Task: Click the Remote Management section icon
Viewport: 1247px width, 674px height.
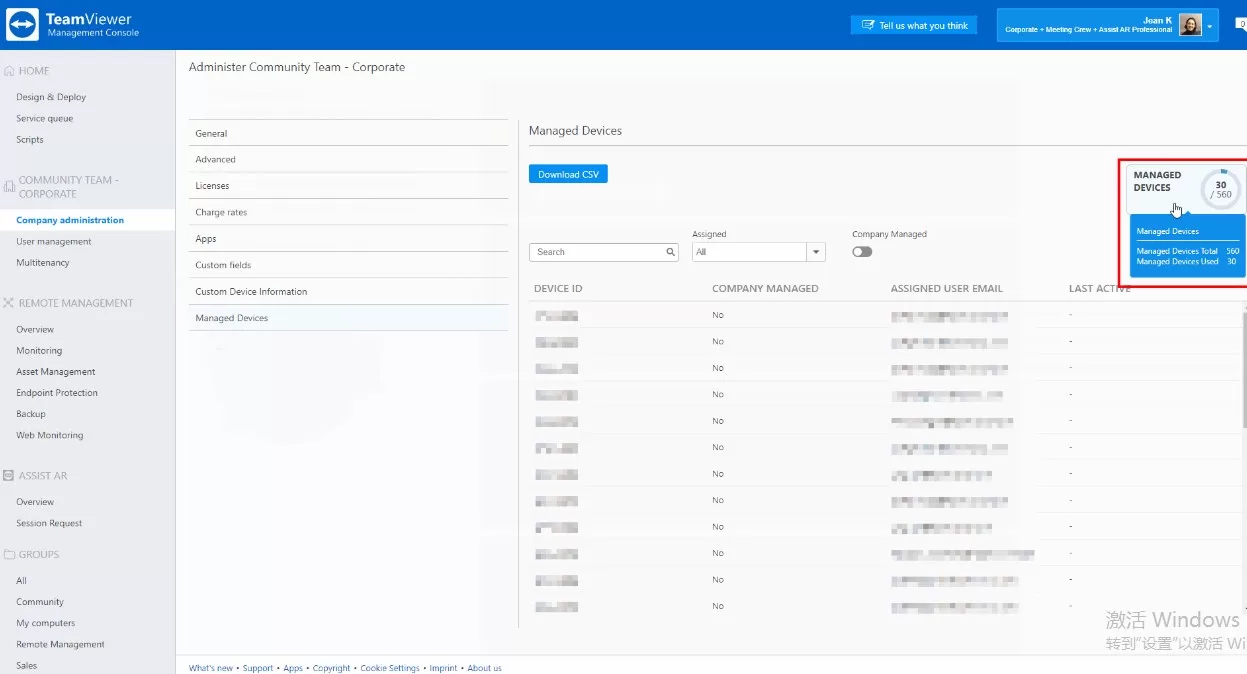Action: (x=9, y=303)
